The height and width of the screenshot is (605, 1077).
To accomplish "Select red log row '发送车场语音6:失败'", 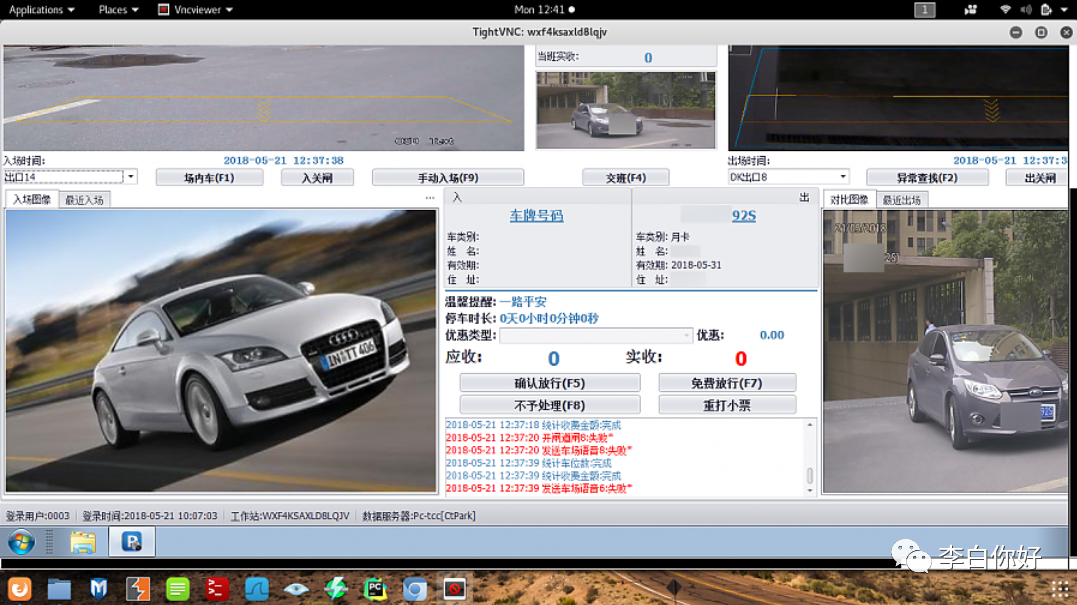I will 538,488.
